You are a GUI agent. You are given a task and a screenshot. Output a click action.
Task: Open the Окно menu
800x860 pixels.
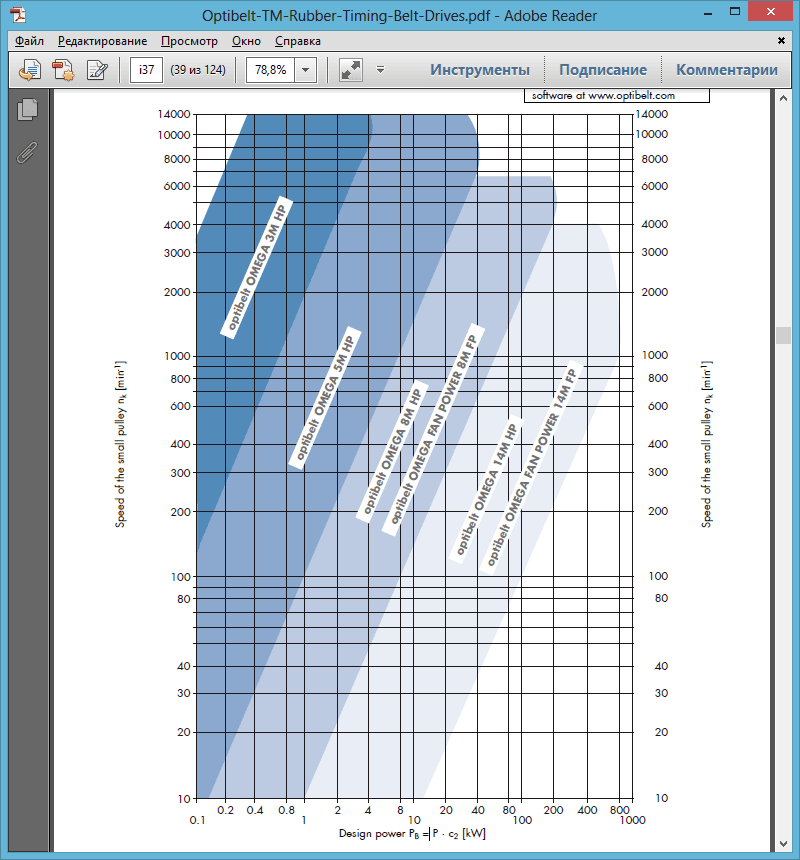tap(246, 41)
